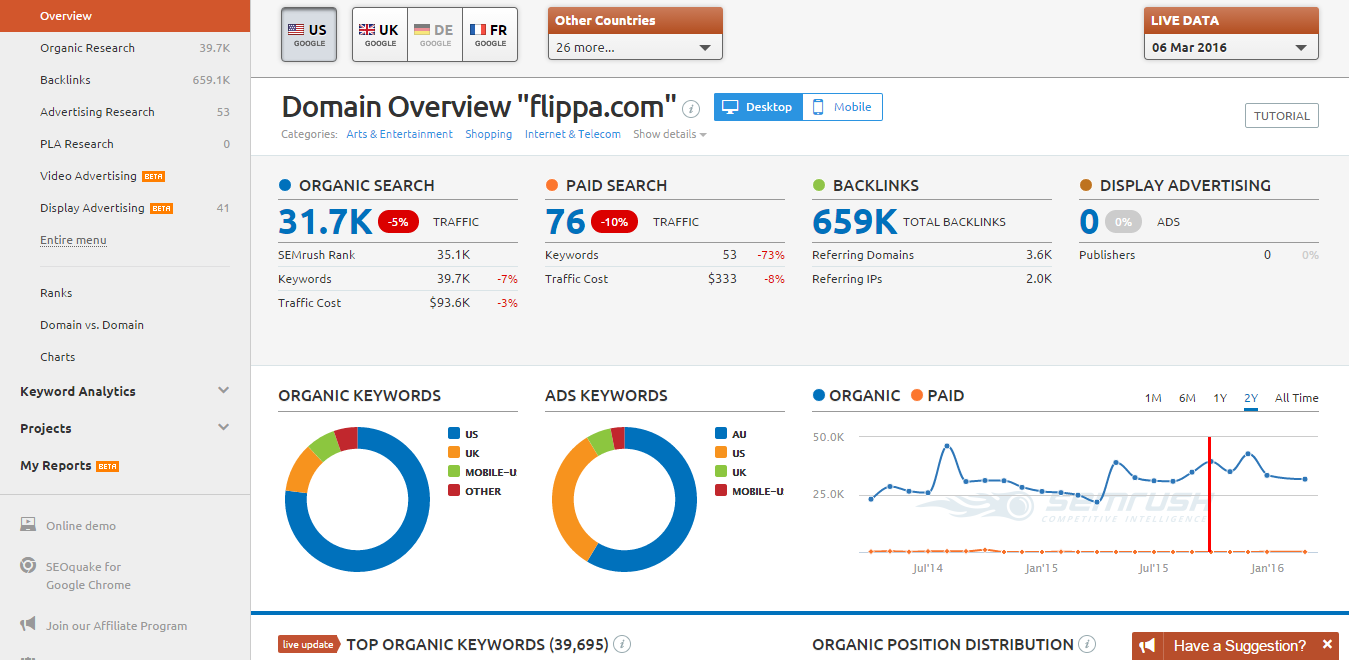Switch to Mobile view
1349x660 pixels.
(842, 107)
